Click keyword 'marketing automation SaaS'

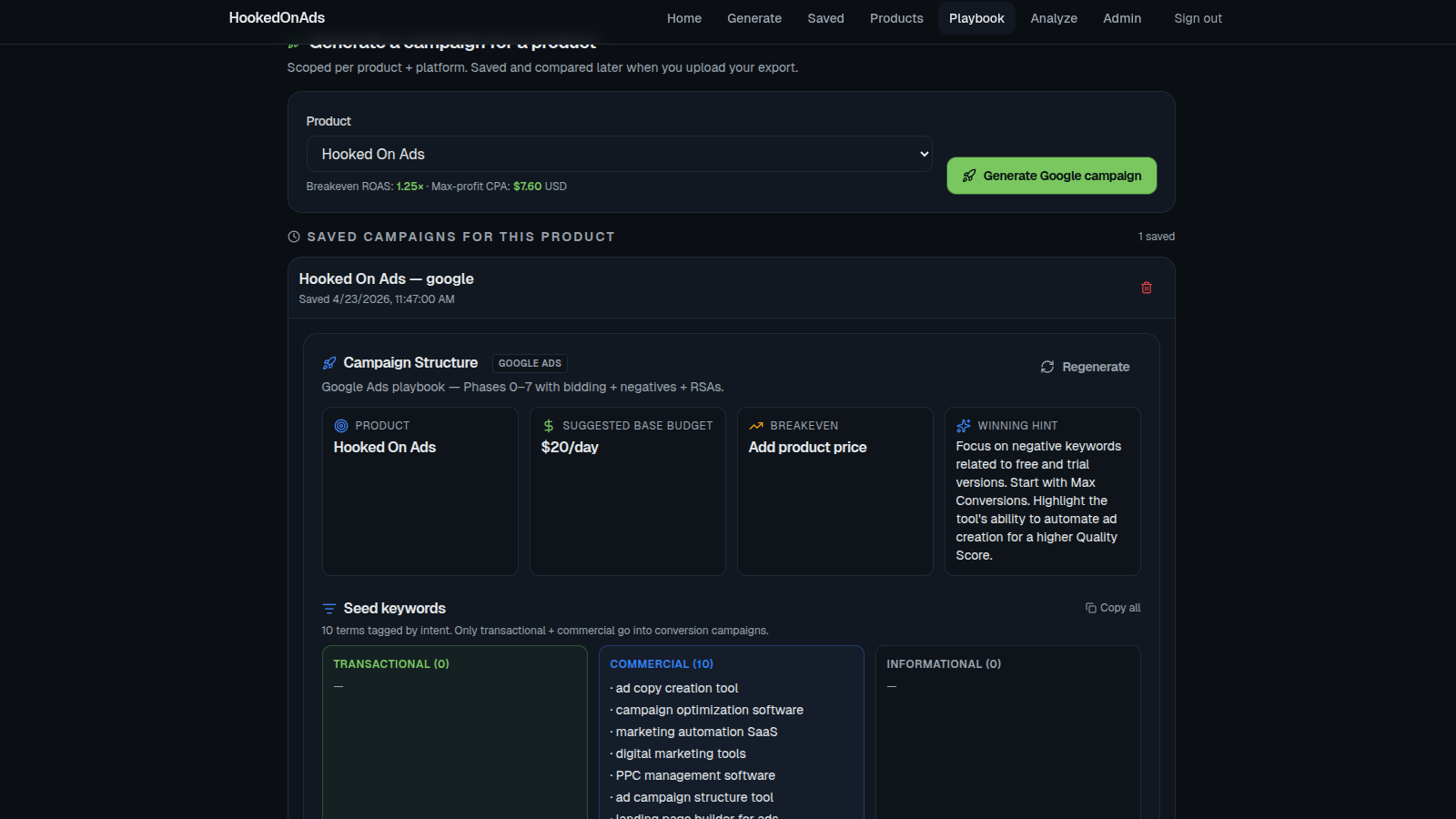pos(697,733)
